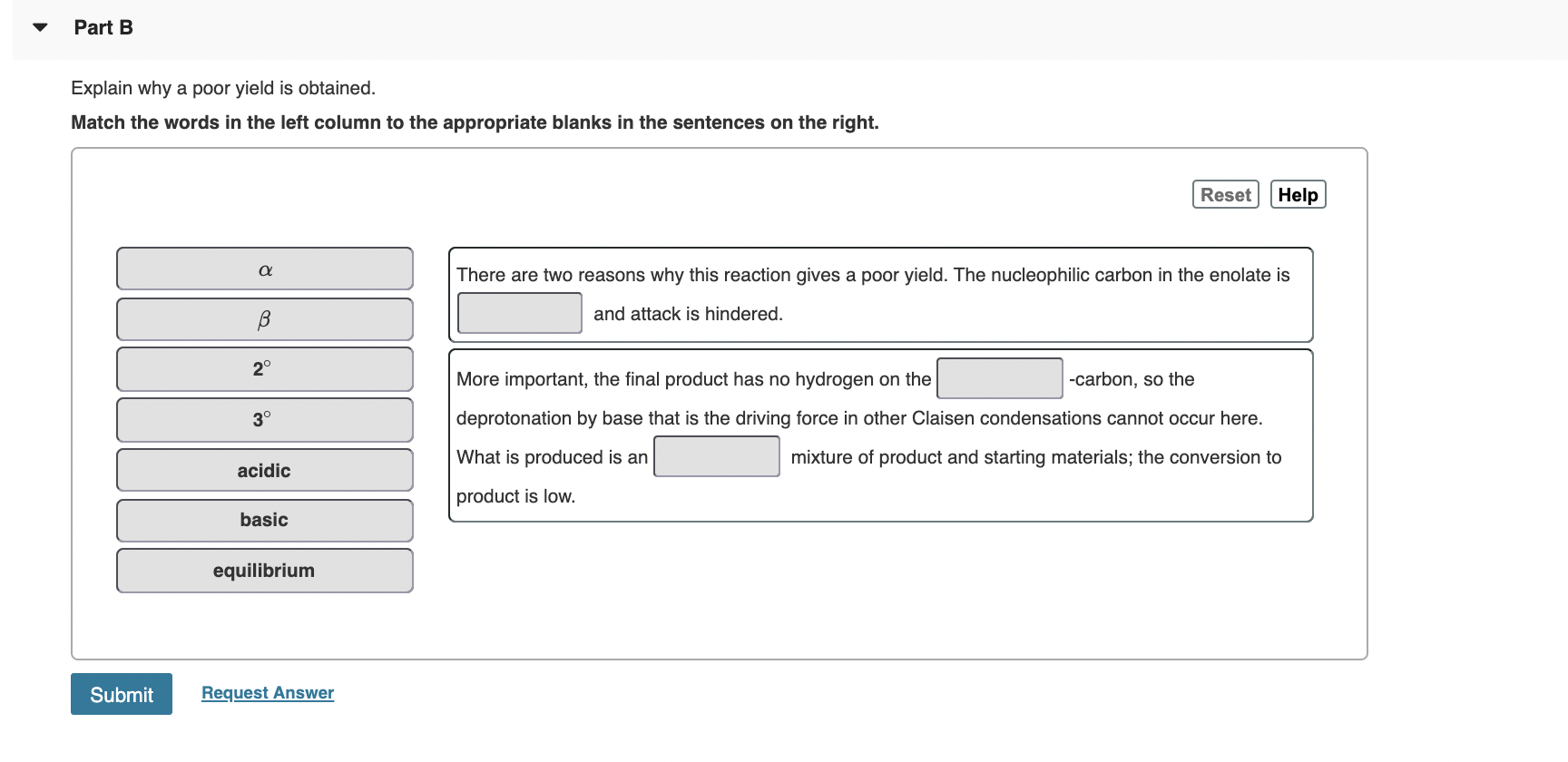1568x762 pixels.
Task: Click 'product is low.' text
Action: [515, 496]
